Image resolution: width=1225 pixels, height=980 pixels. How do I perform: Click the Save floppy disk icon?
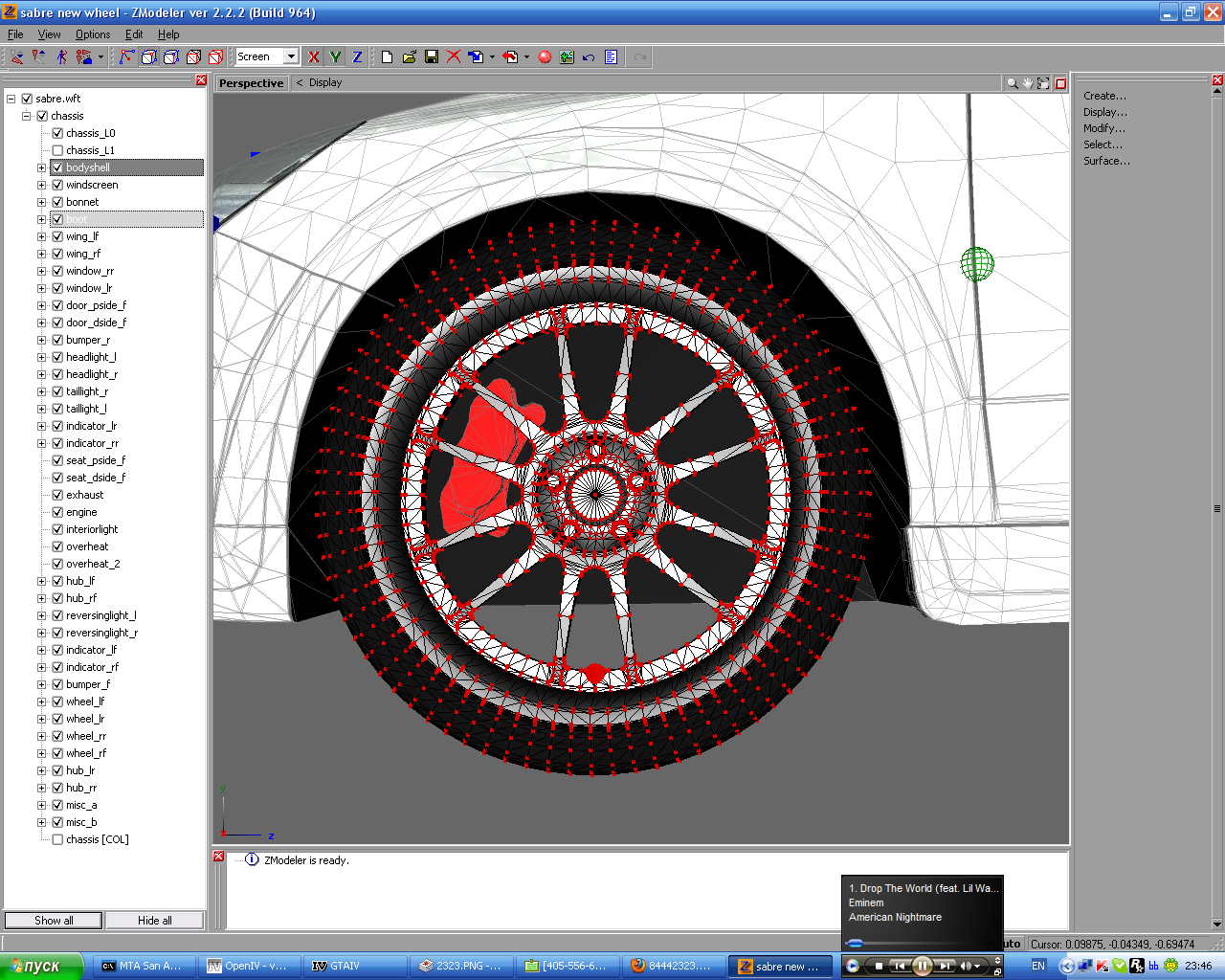432,57
